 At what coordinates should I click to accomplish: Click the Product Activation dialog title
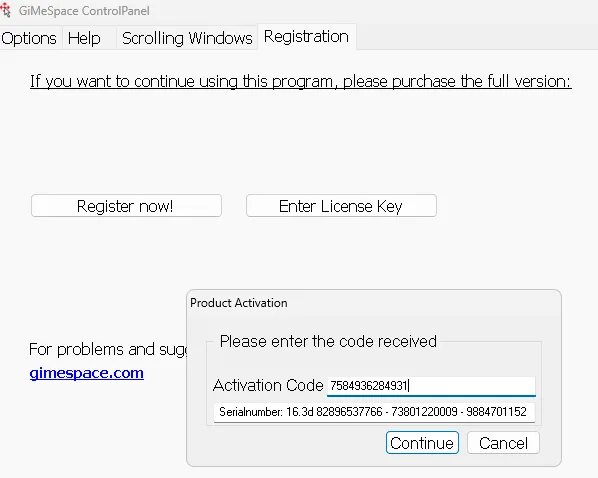pos(239,303)
